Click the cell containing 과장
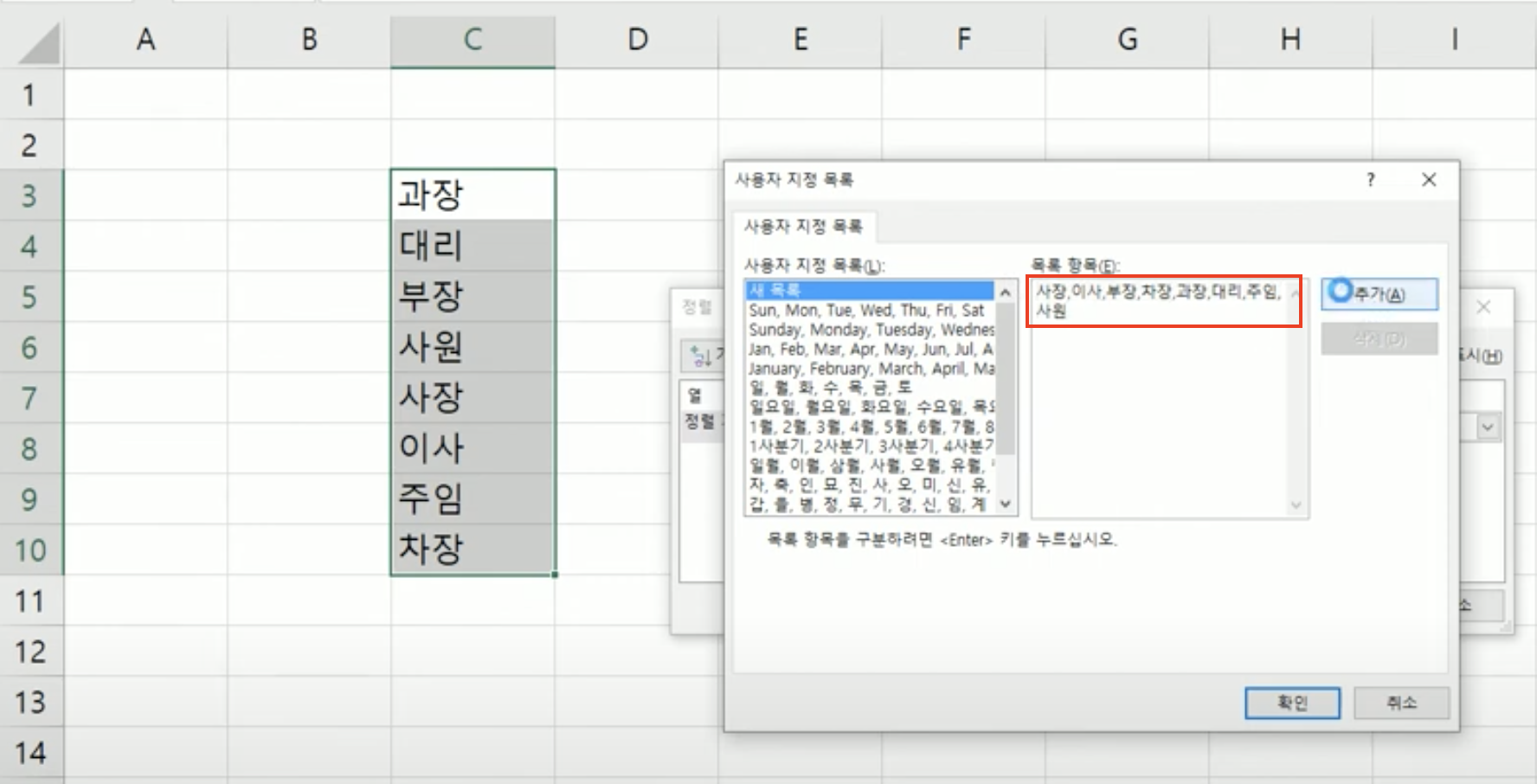The height and width of the screenshot is (784, 1537). point(473,195)
